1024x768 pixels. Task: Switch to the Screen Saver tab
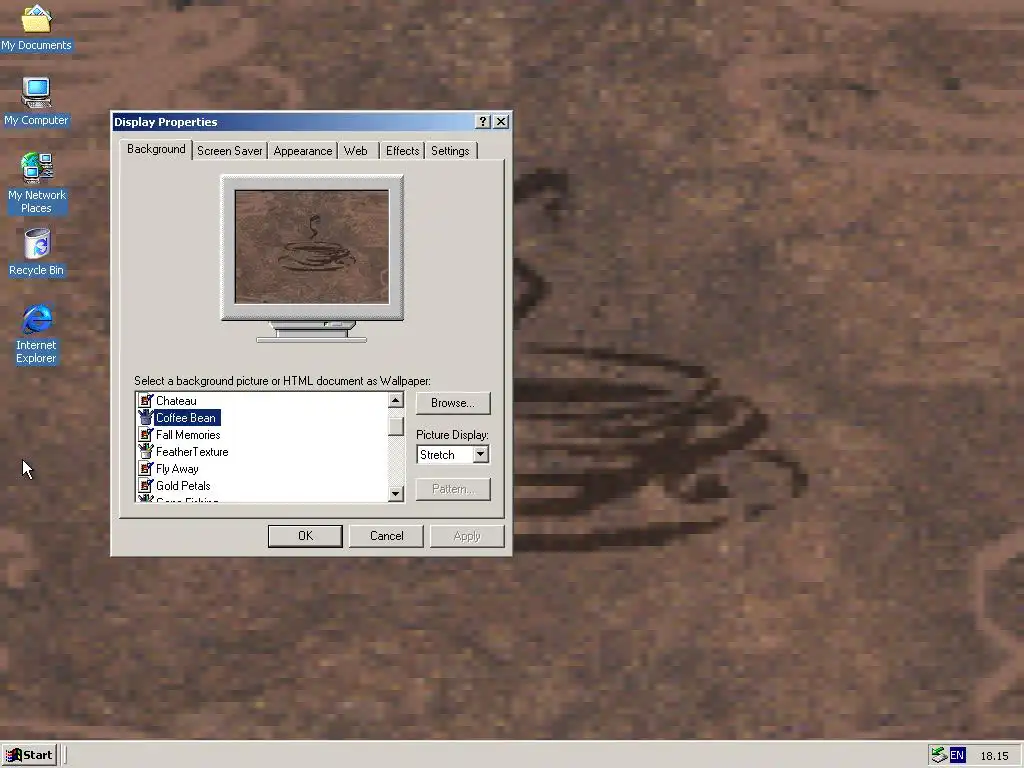click(229, 151)
